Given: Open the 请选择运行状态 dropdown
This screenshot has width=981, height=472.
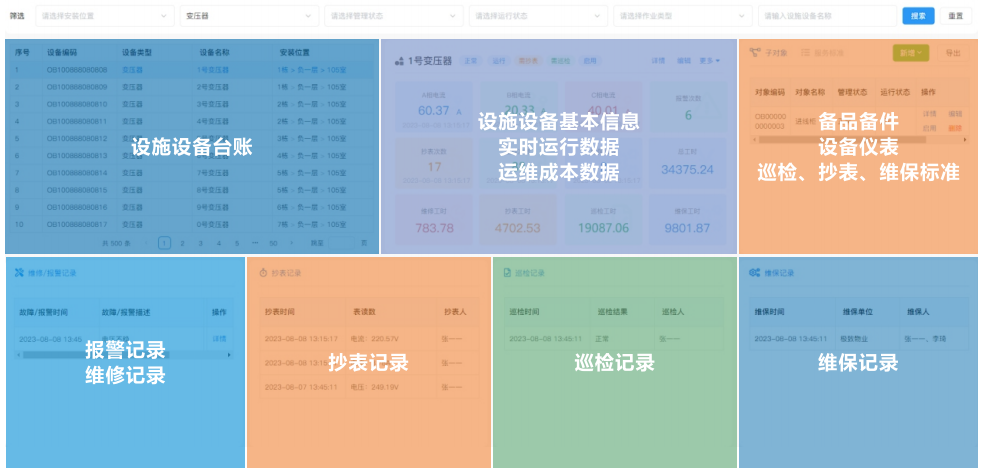Looking at the screenshot, I should coord(538,16).
